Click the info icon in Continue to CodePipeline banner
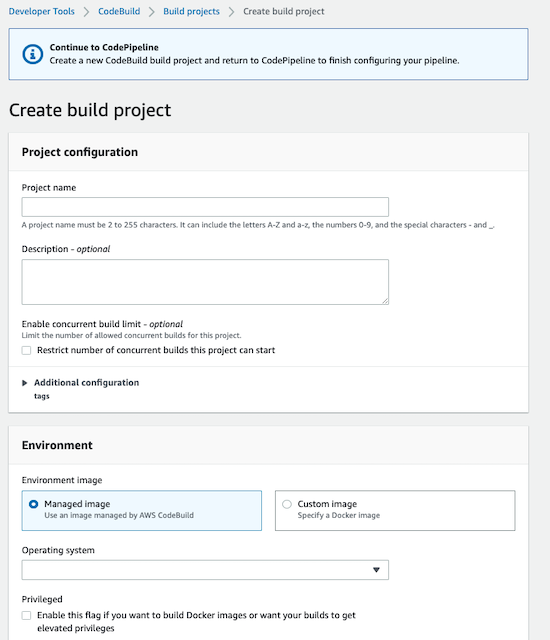The height and width of the screenshot is (640, 550). click(33, 54)
